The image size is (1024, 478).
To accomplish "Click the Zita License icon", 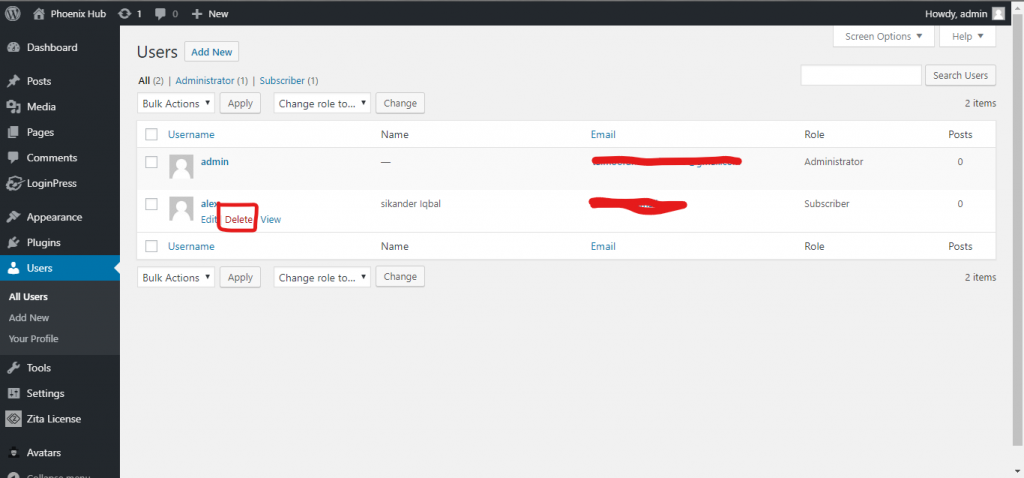I will click(x=13, y=419).
